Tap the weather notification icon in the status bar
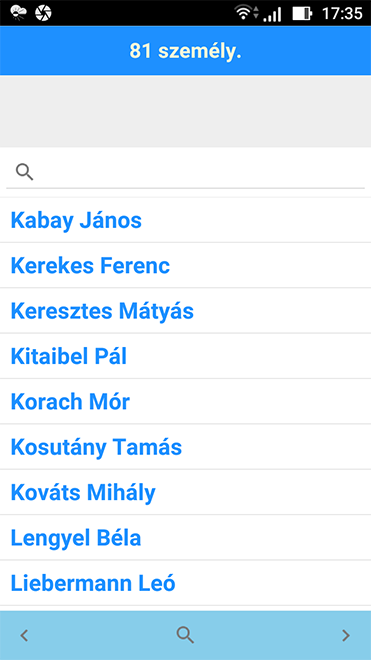This screenshot has height=660, width=371. point(18,13)
